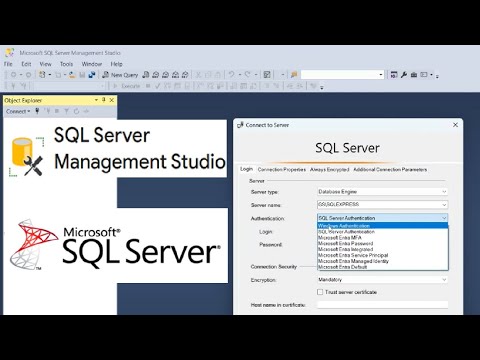
Task: Click the Analysis Services XMLA Query icon
Action: pyautogui.click(x=175, y=75)
